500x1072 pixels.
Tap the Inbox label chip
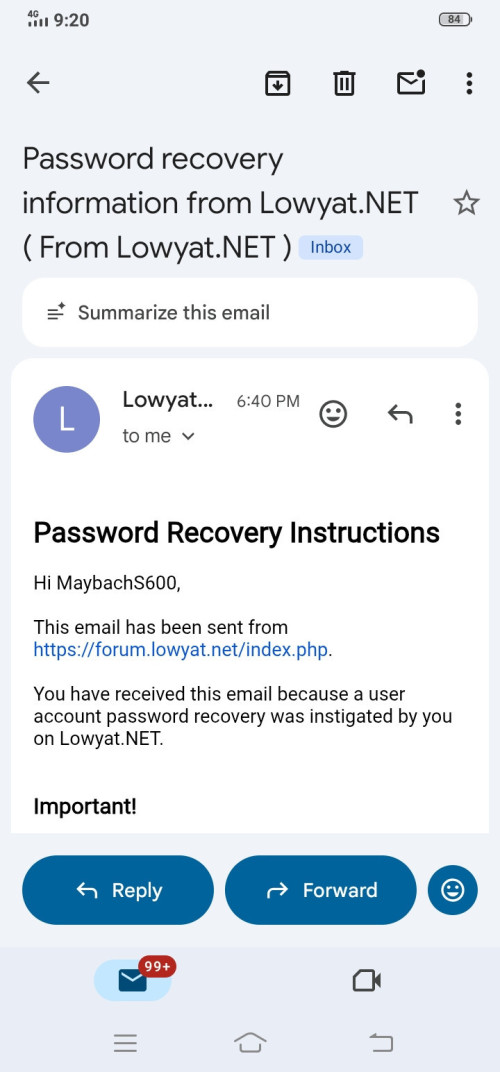tap(330, 247)
